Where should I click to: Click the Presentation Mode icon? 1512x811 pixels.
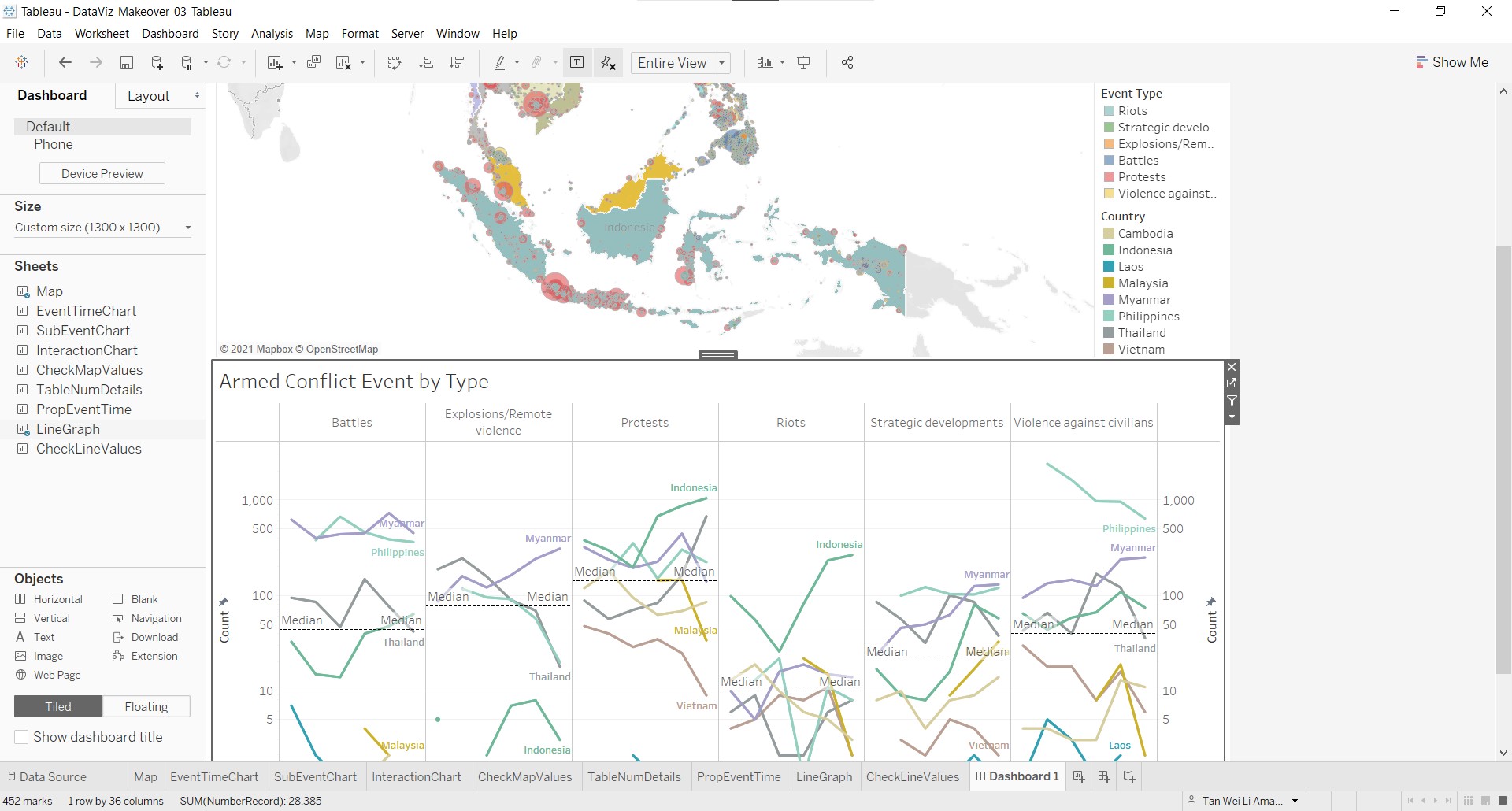click(x=804, y=63)
